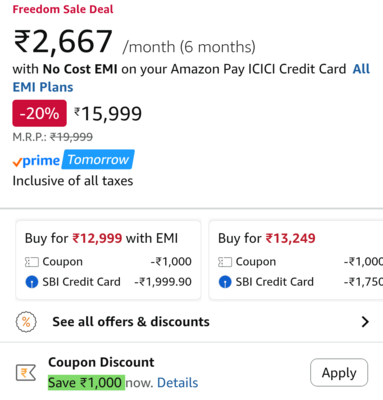
Task: Open coupon Details link
Action: [177, 383]
